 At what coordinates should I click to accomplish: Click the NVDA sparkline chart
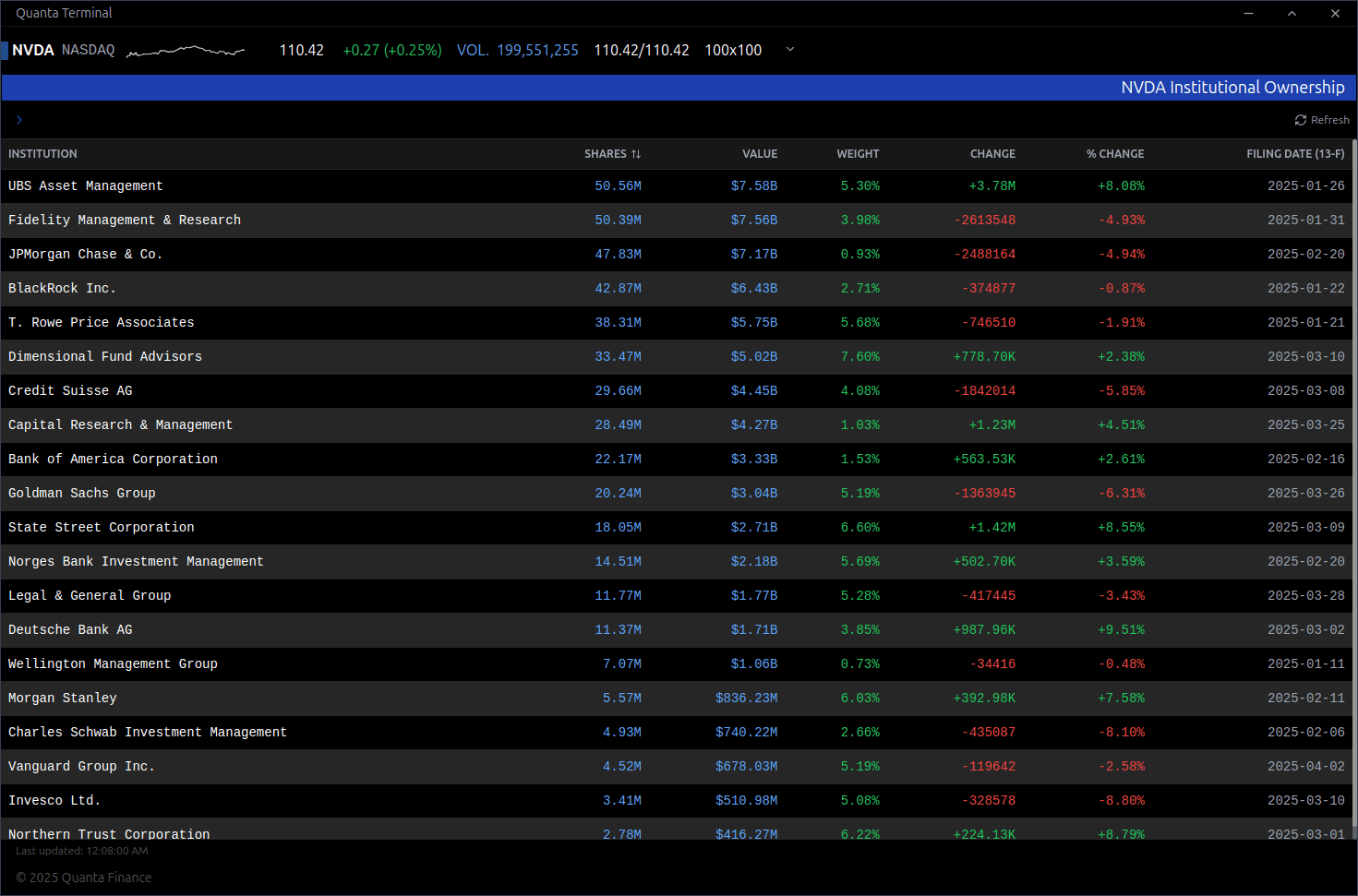tap(186, 51)
